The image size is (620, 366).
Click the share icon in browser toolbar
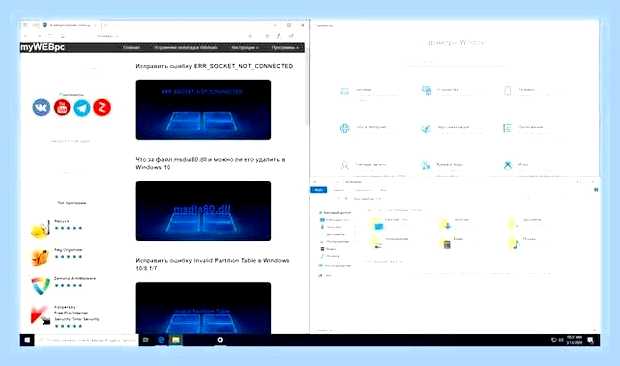coord(291,36)
